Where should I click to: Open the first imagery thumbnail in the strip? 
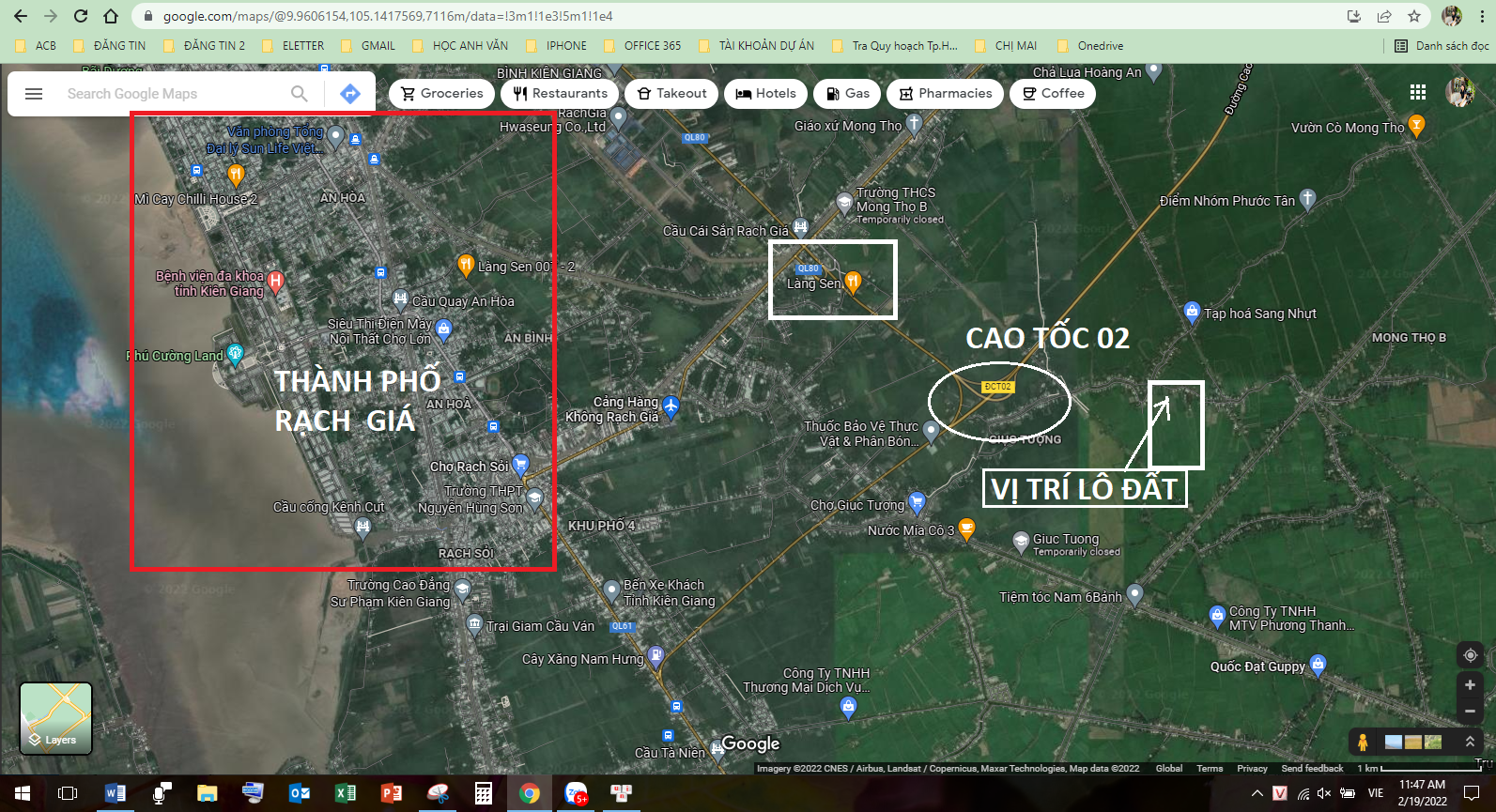point(1394,743)
